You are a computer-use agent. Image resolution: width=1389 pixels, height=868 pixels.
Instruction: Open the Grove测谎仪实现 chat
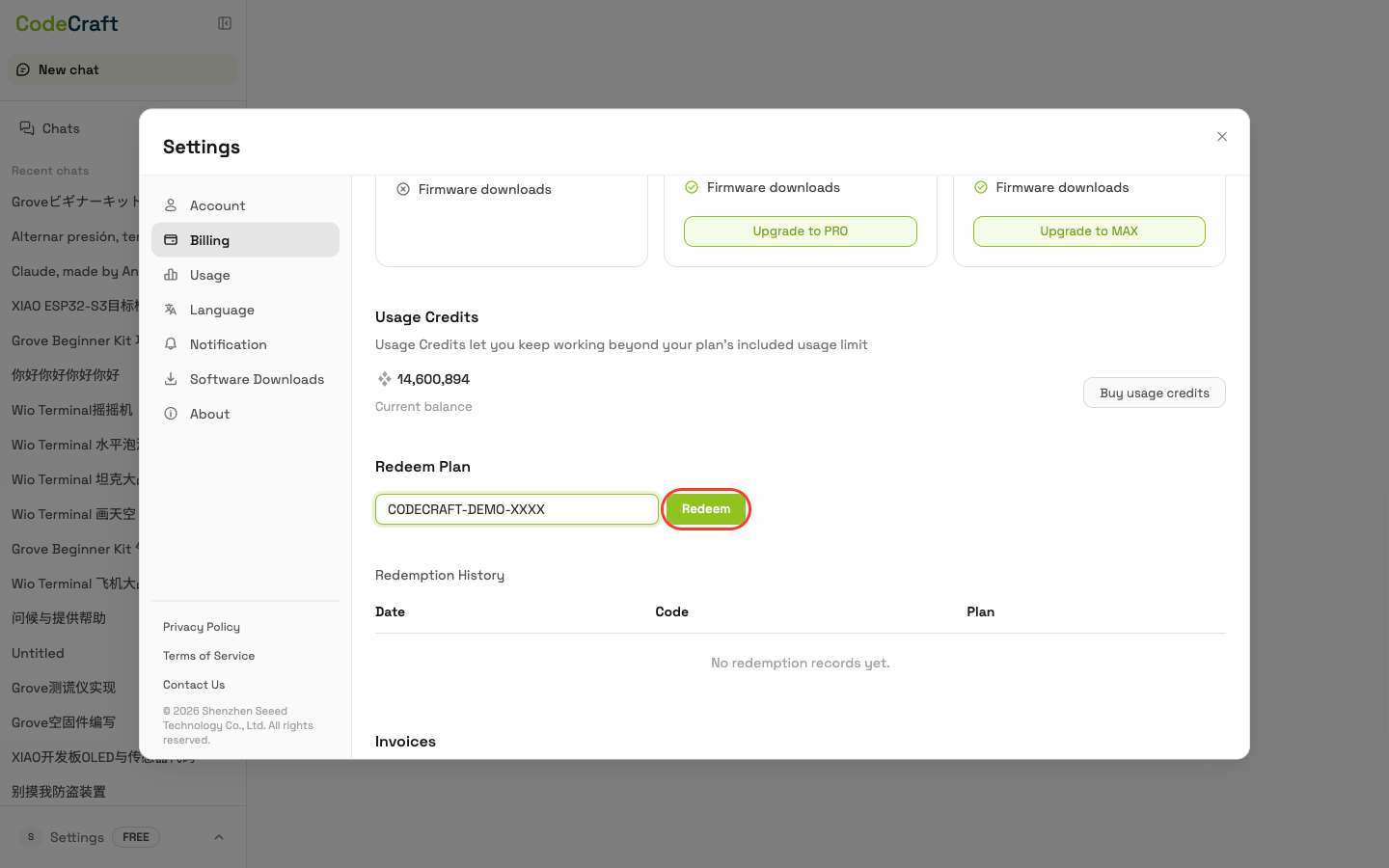(64, 688)
